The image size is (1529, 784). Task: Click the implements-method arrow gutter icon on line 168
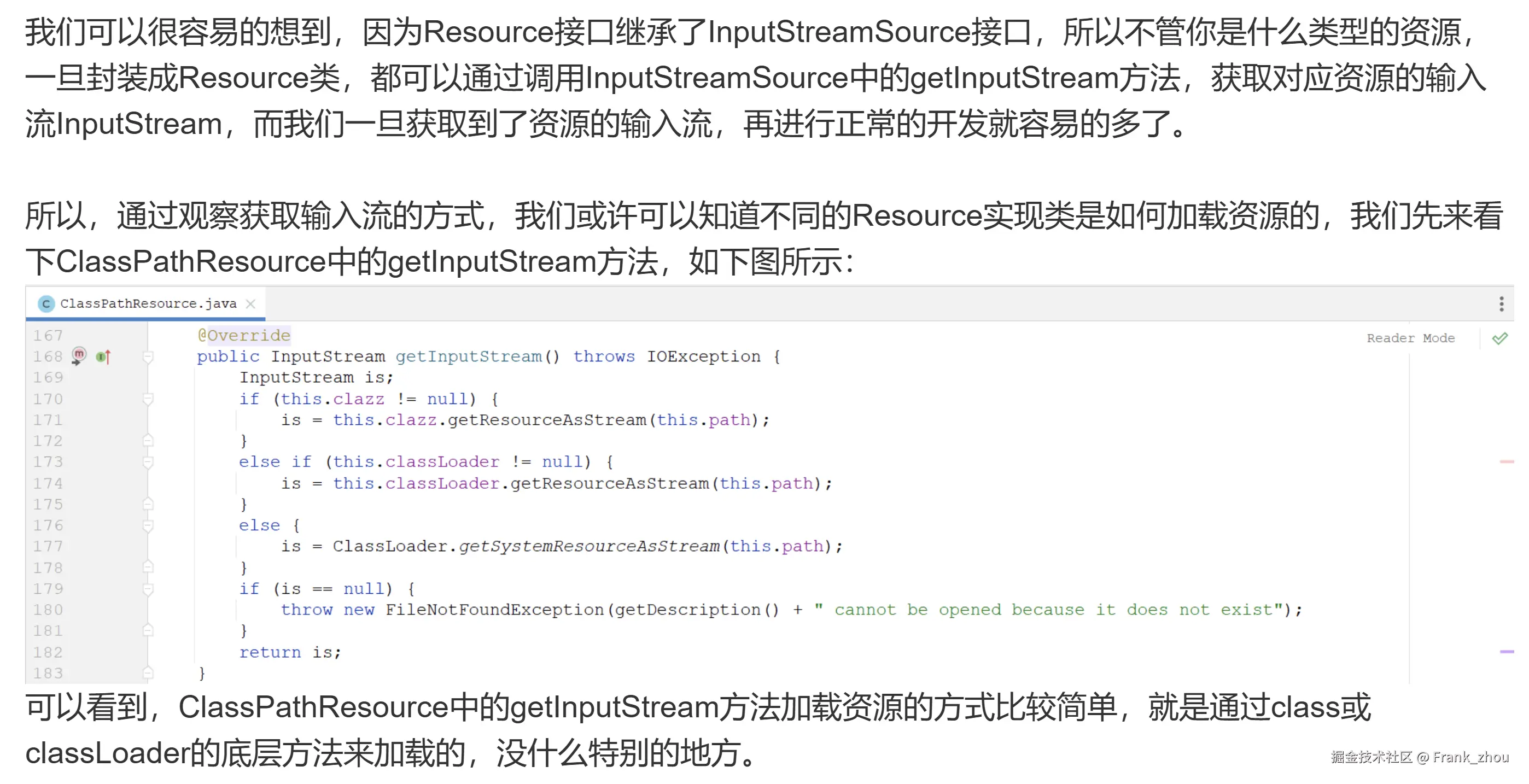click(103, 356)
